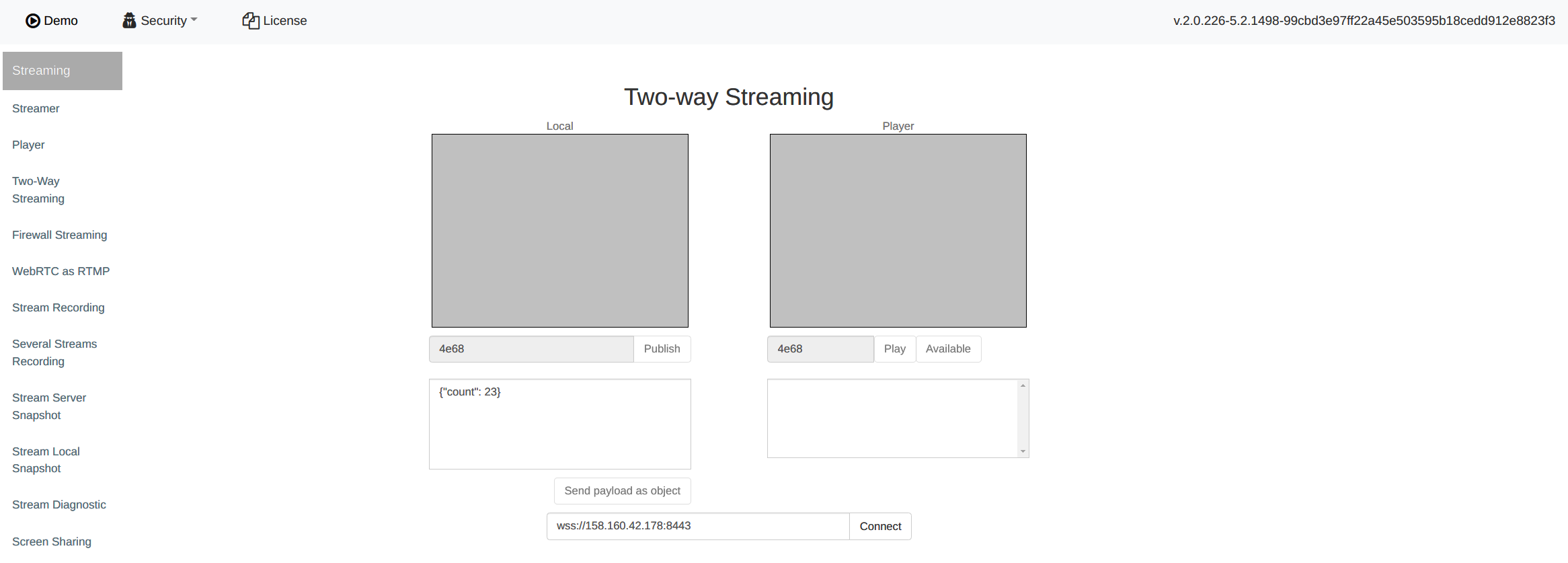
Task: Click the scroll-down arrow in the player message box
Action: click(1023, 451)
